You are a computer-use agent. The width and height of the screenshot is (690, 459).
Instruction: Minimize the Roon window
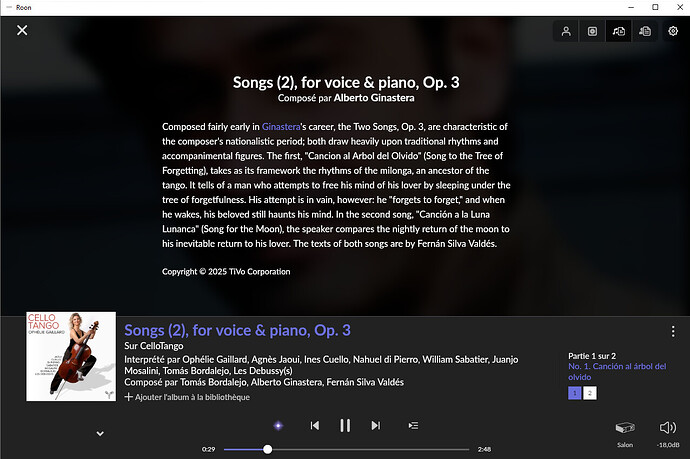coord(631,7)
